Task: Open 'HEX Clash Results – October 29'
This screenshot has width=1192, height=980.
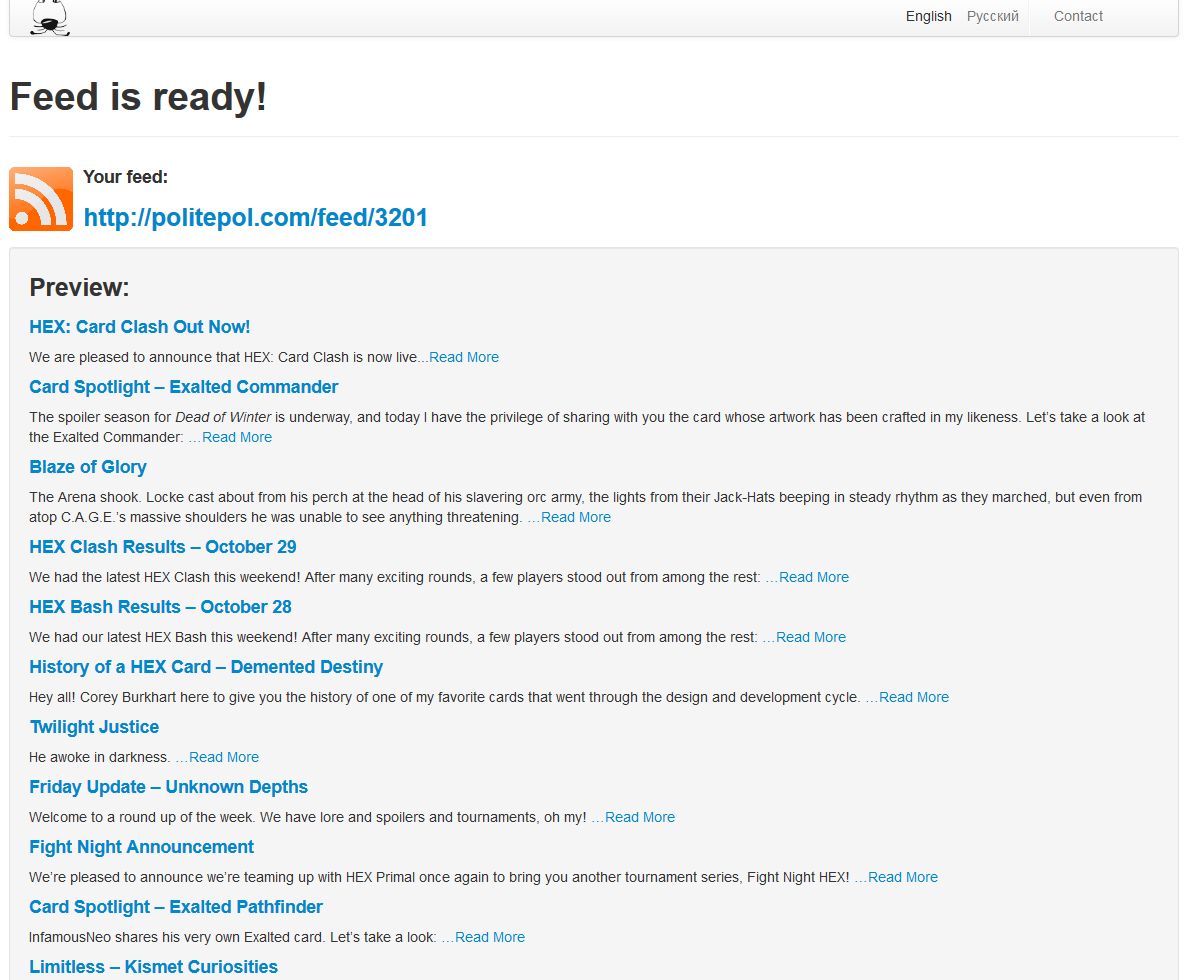Action: point(163,547)
